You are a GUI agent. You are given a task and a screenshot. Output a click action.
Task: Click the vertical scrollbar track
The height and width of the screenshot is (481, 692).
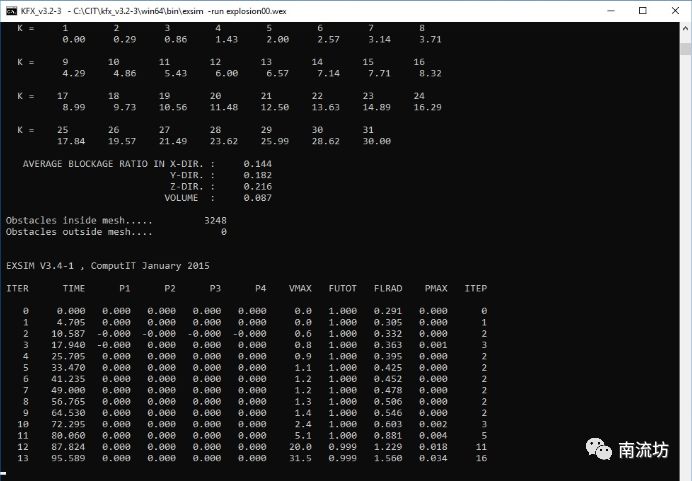684,250
